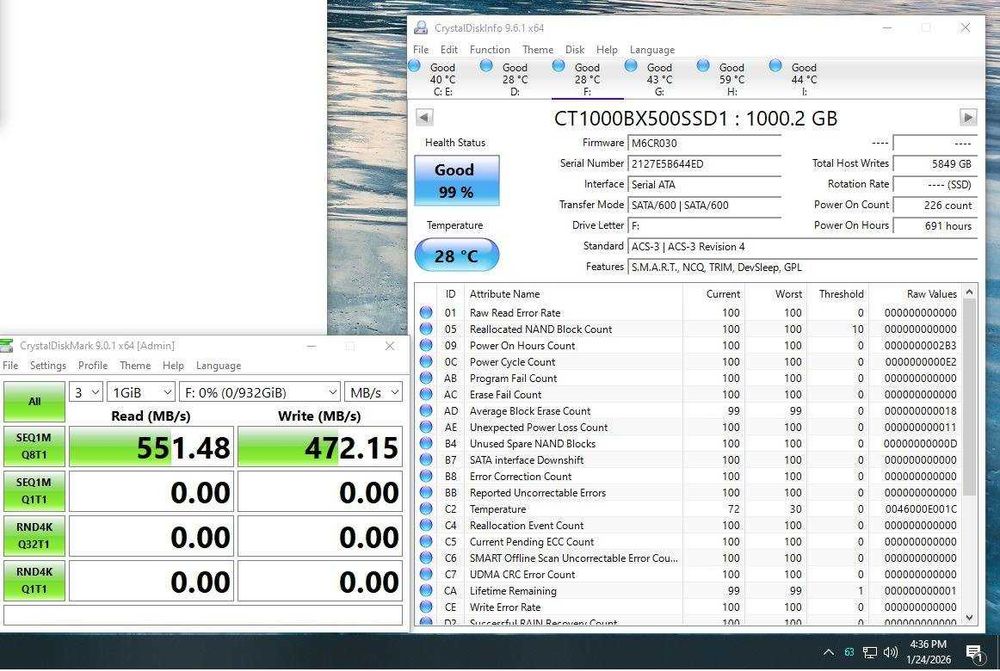Open the Language menu in CrystalDiskMark
This screenshot has height=671, width=1000.
[x=218, y=365]
